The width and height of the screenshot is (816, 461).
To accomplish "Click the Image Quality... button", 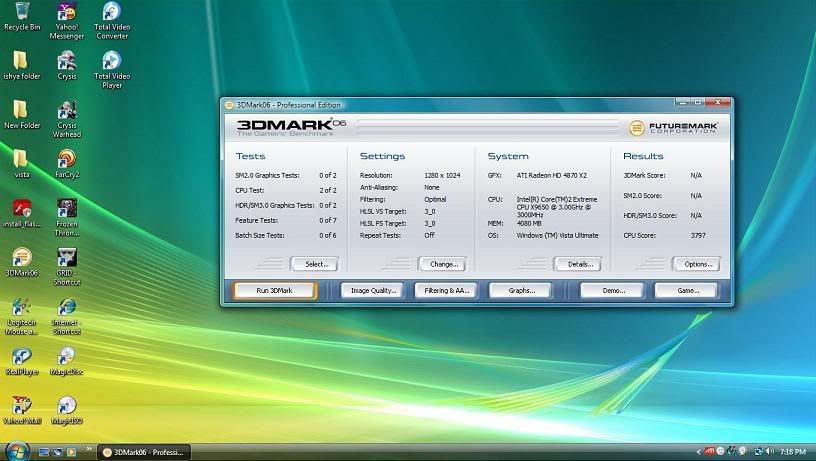I will tap(371, 291).
